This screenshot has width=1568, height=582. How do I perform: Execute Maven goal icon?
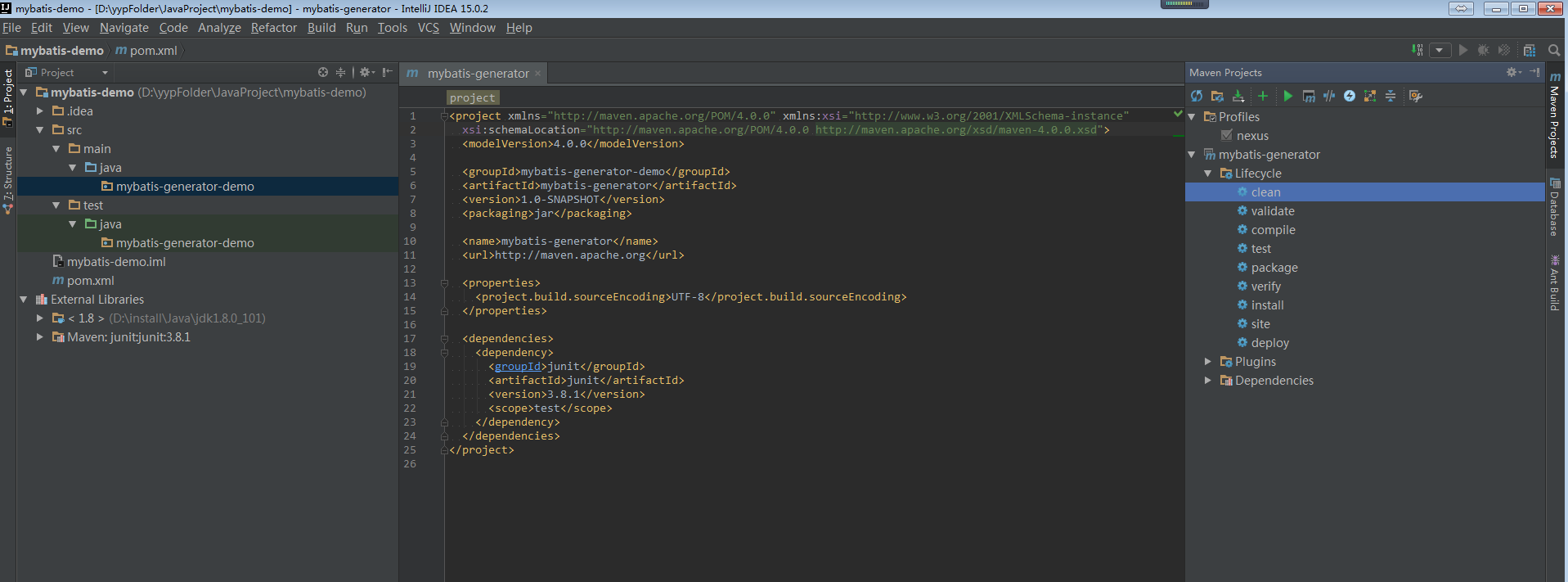(1309, 97)
